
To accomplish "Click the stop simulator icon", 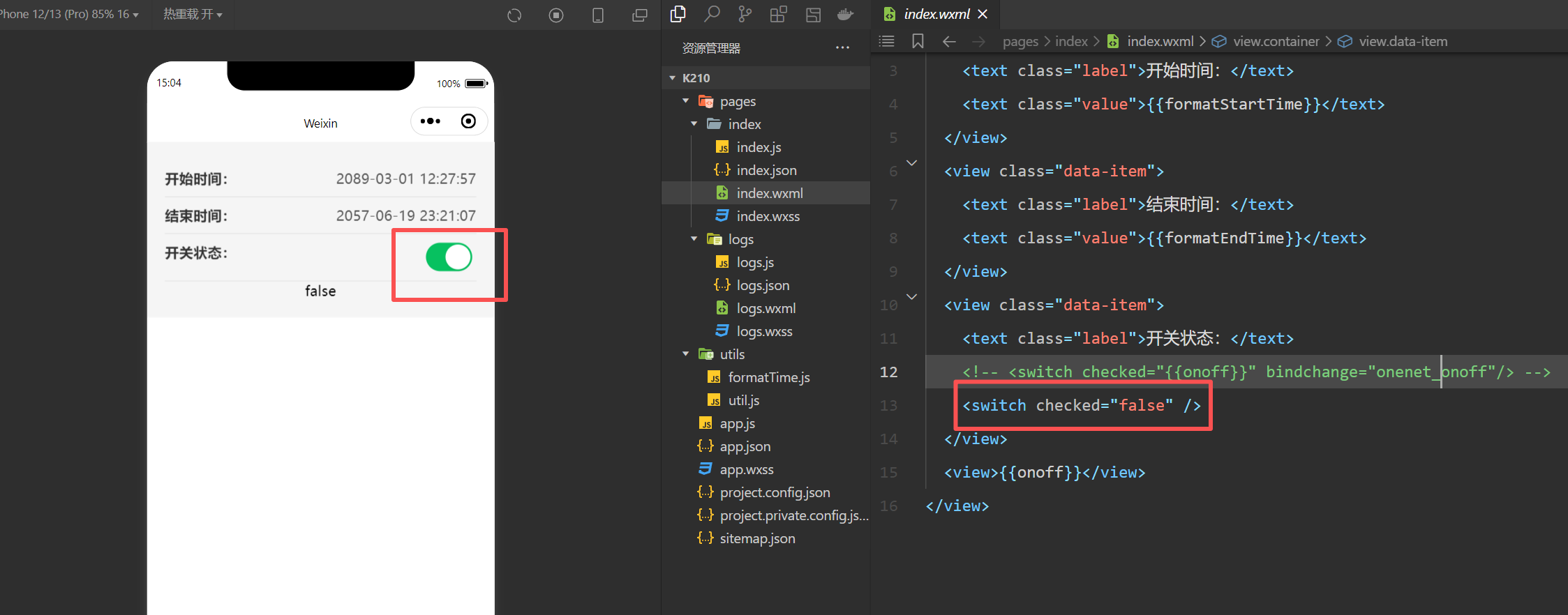I will [556, 15].
